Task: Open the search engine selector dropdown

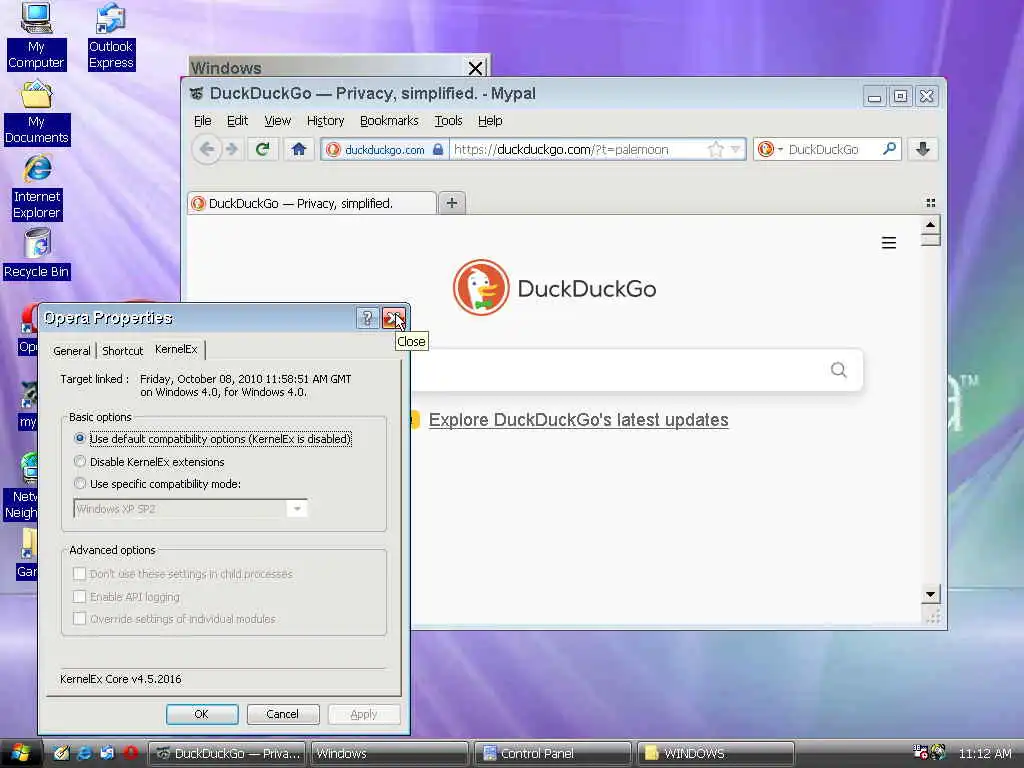Action: 770,150
